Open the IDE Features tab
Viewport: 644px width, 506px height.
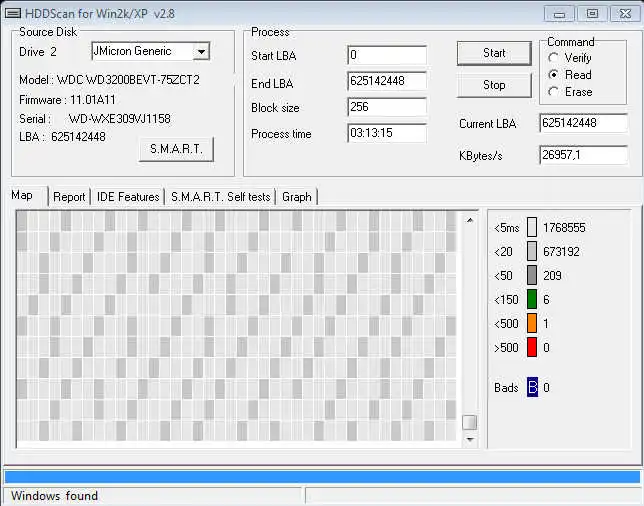pyautogui.click(x=128, y=197)
